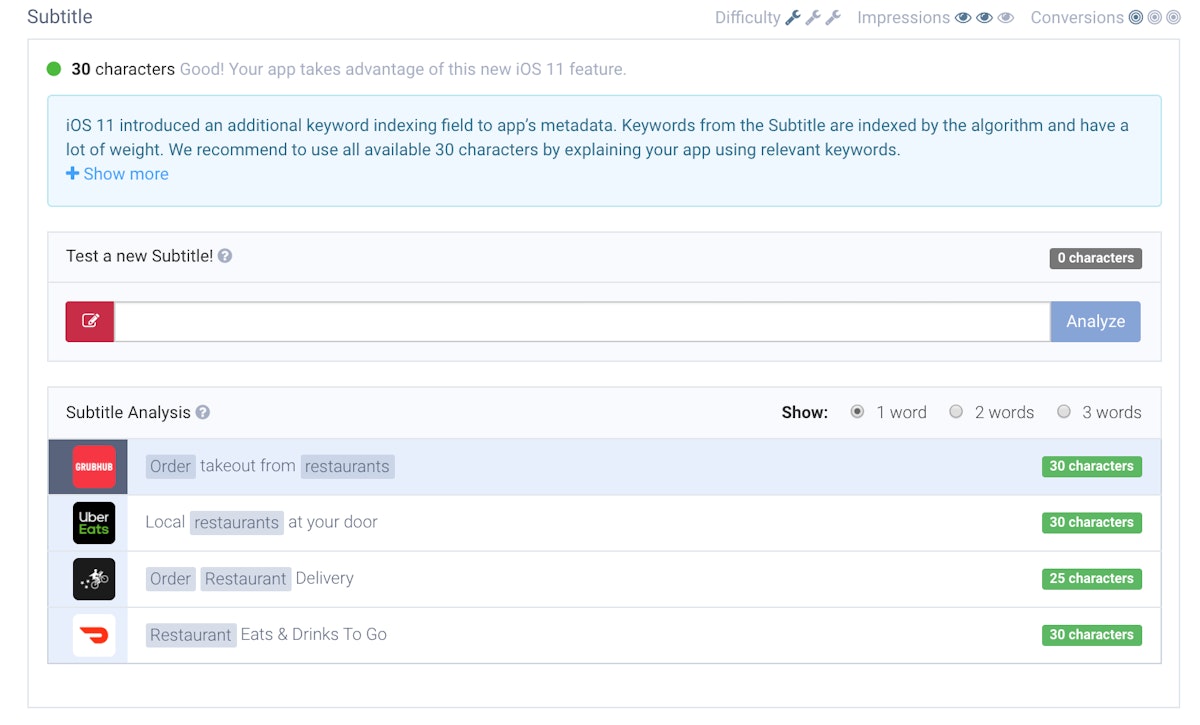Click the DoorDash app icon
Image resolution: width=1200 pixels, height=725 pixels.
94,635
